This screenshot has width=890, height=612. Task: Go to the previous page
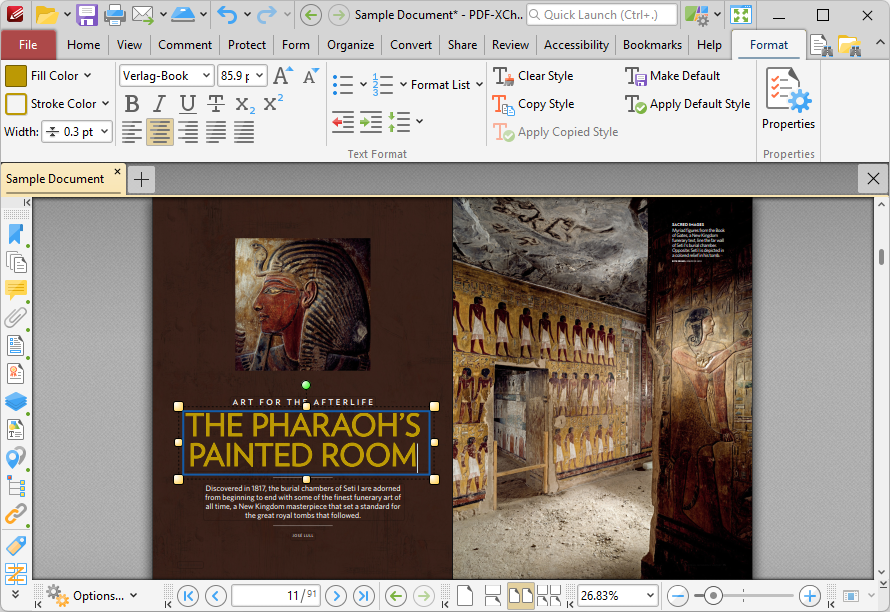[215, 596]
